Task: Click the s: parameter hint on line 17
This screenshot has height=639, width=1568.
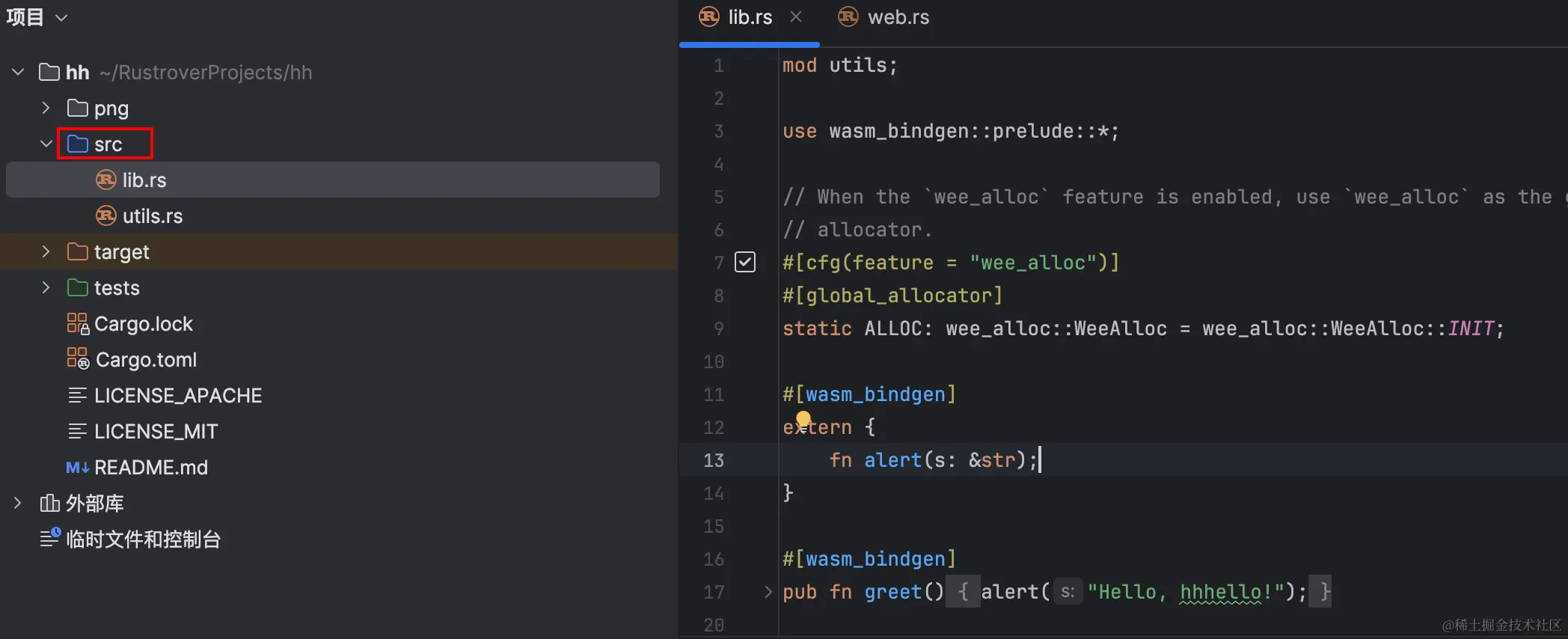Action: coord(1068,592)
